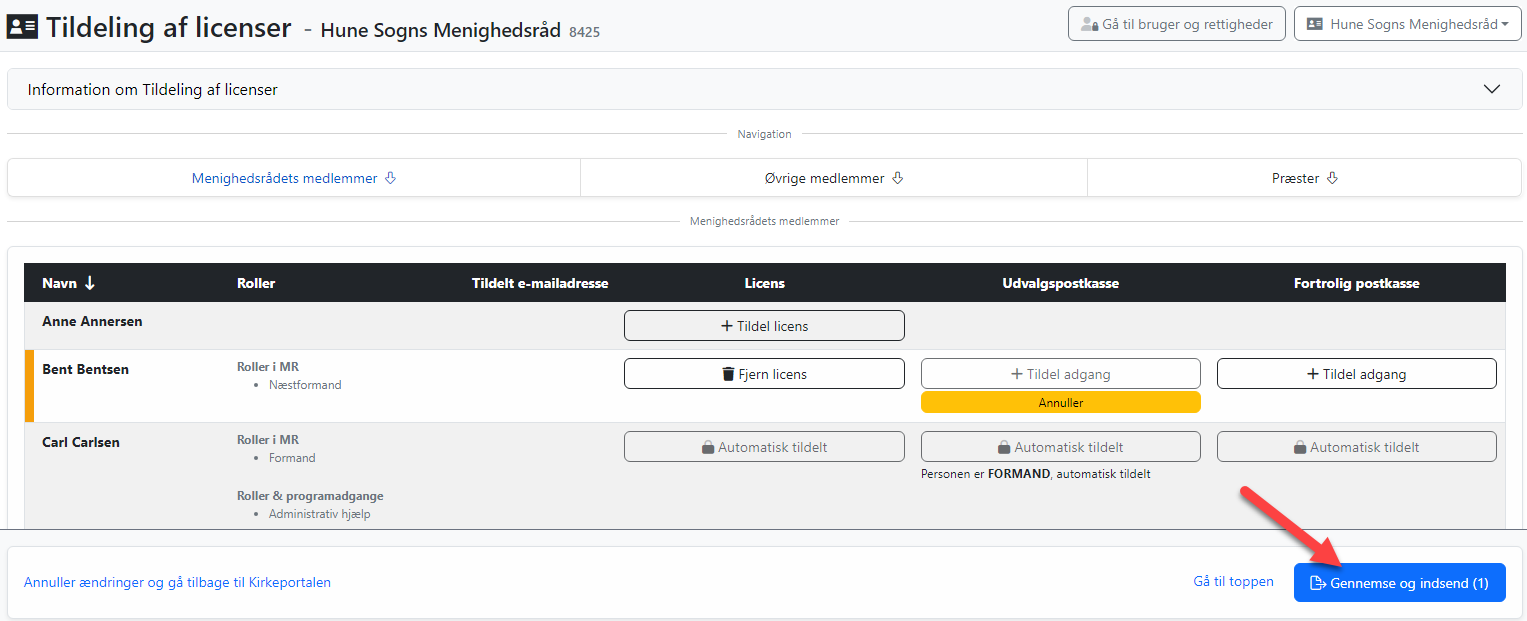
Task: Click the user-lock icon on Gå til bruger og rettigheder
Action: pyautogui.click(x=1090, y=24)
